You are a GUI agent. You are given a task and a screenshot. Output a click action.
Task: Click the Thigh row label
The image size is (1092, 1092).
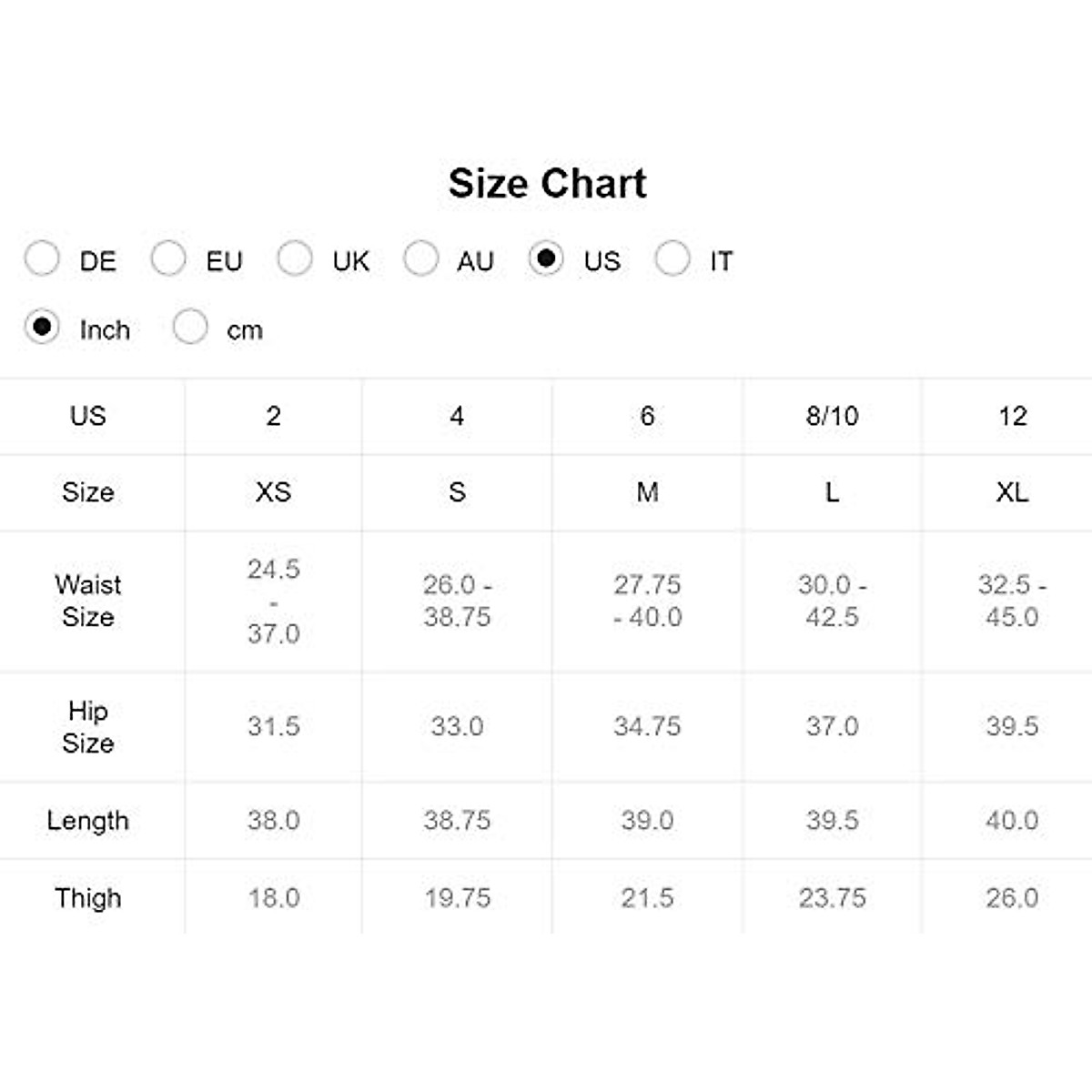click(88, 898)
